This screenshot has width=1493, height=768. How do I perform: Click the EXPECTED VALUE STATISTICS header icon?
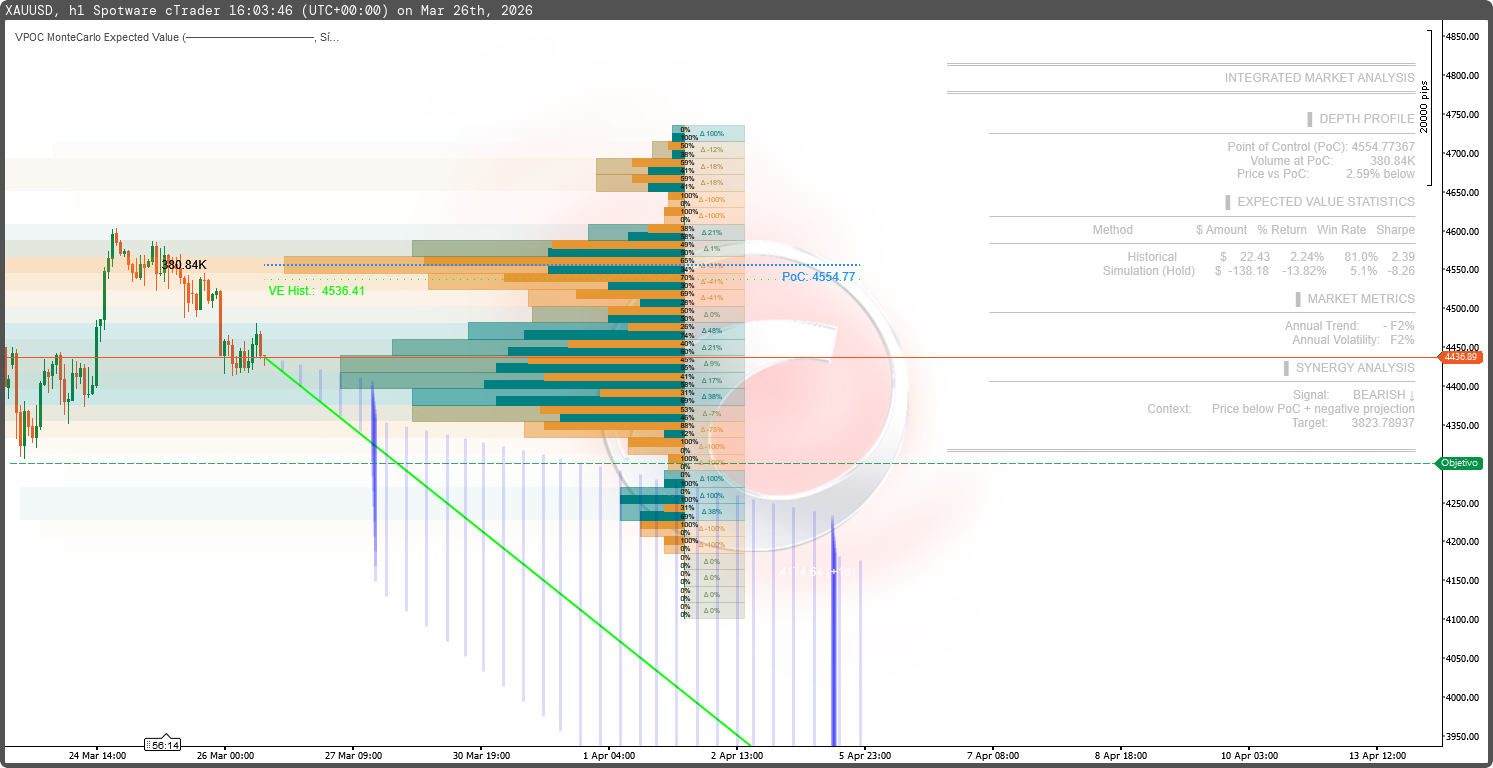point(1227,202)
